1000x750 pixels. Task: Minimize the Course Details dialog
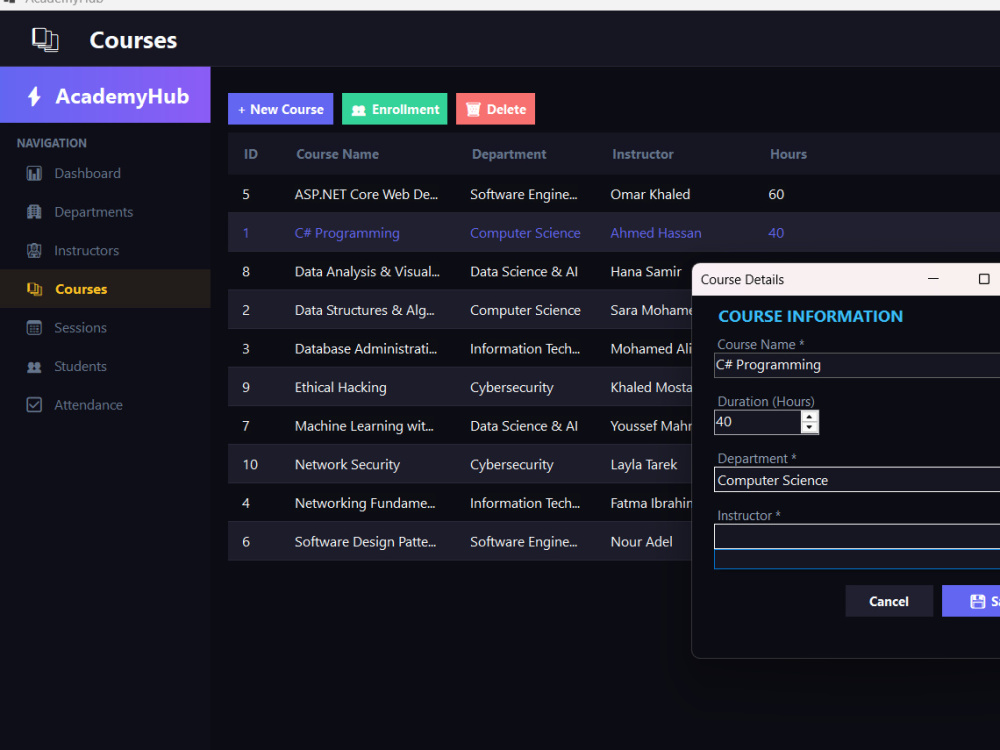point(933,279)
